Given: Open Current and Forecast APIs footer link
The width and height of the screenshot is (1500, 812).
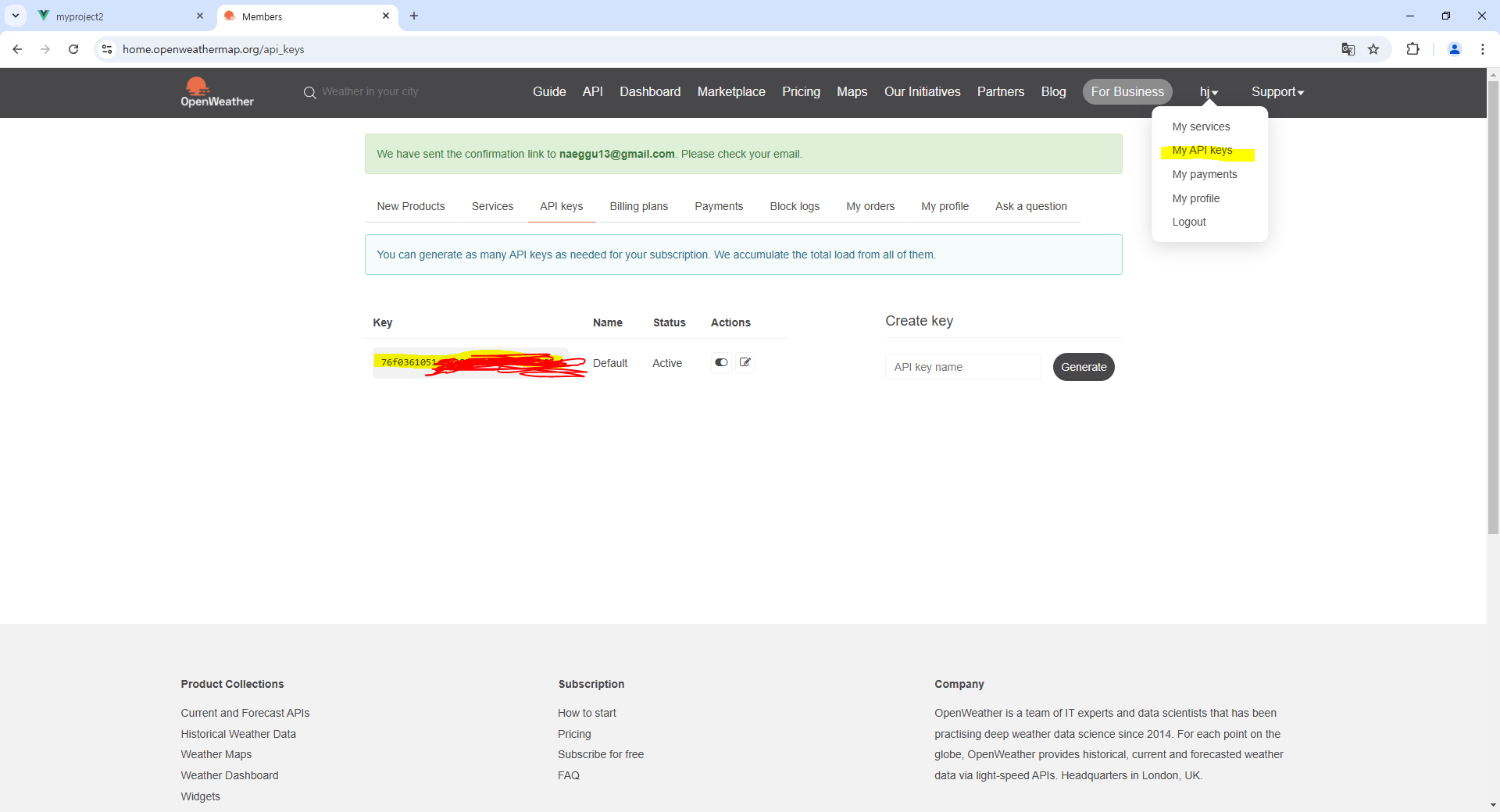Looking at the screenshot, I should [245, 713].
